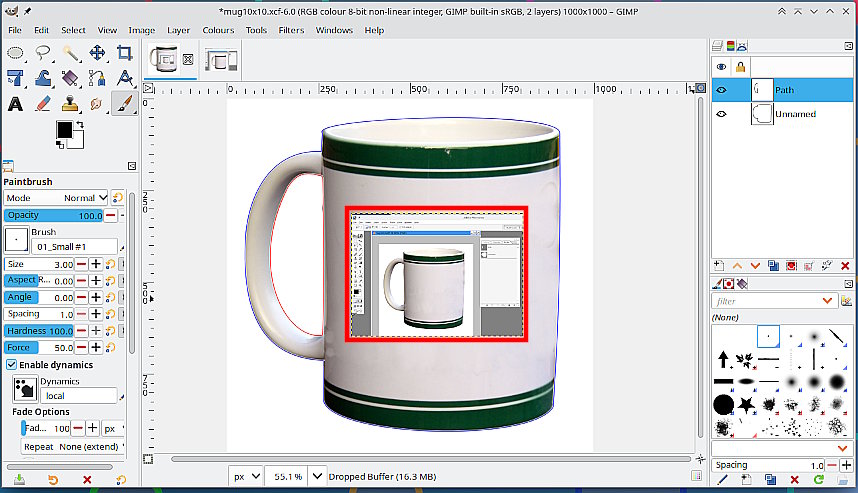The height and width of the screenshot is (493, 858).
Task: Click the black foreground colour swatch
Action: [63, 130]
